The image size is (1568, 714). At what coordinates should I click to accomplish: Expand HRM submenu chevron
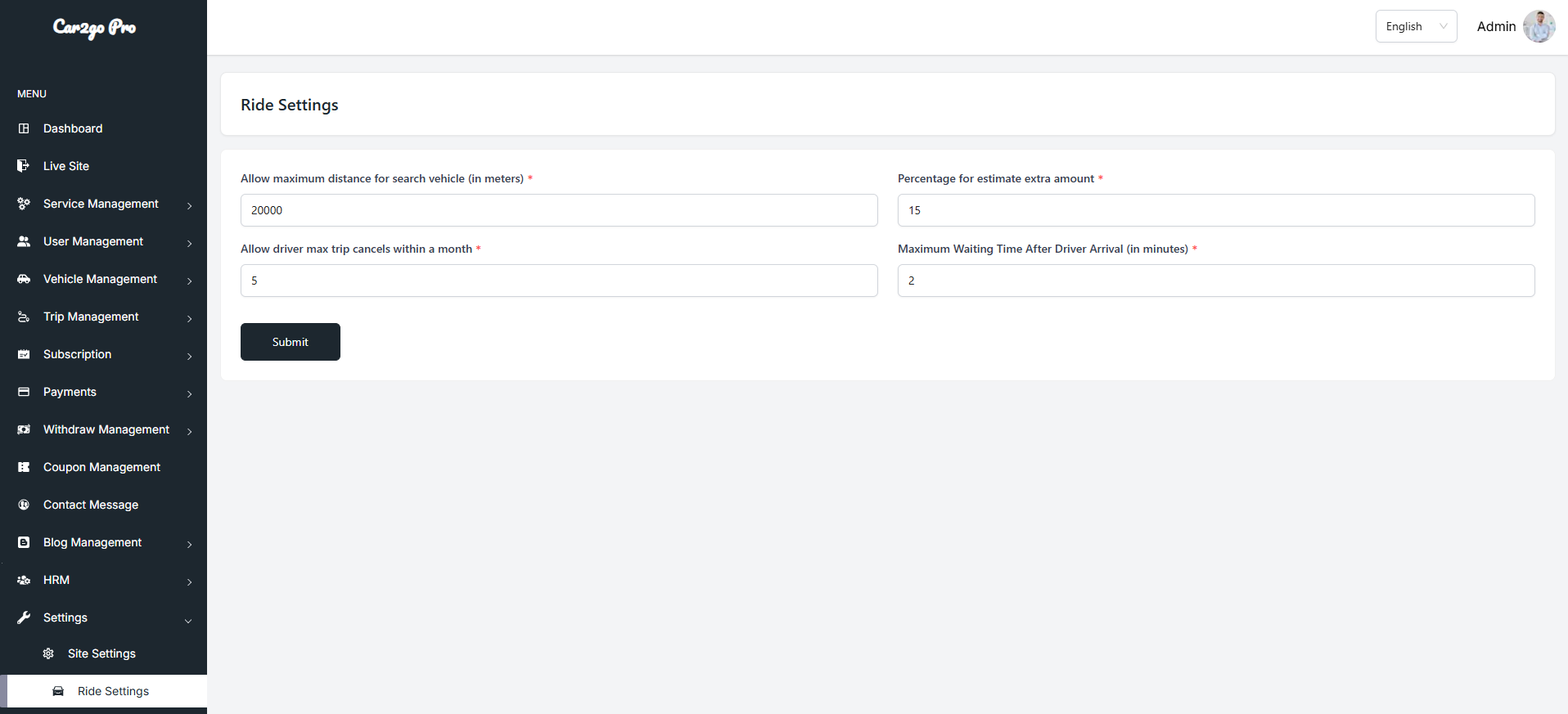pyautogui.click(x=189, y=582)
